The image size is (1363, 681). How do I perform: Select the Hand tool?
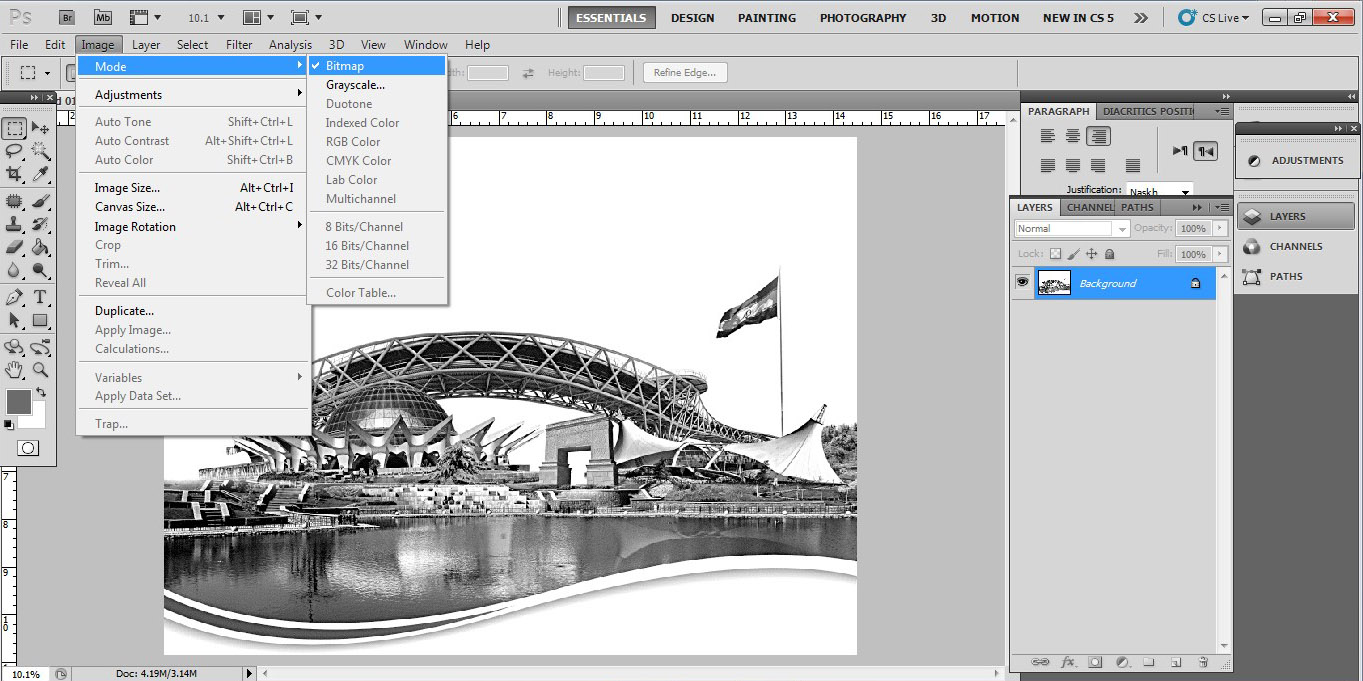[14, 369]
